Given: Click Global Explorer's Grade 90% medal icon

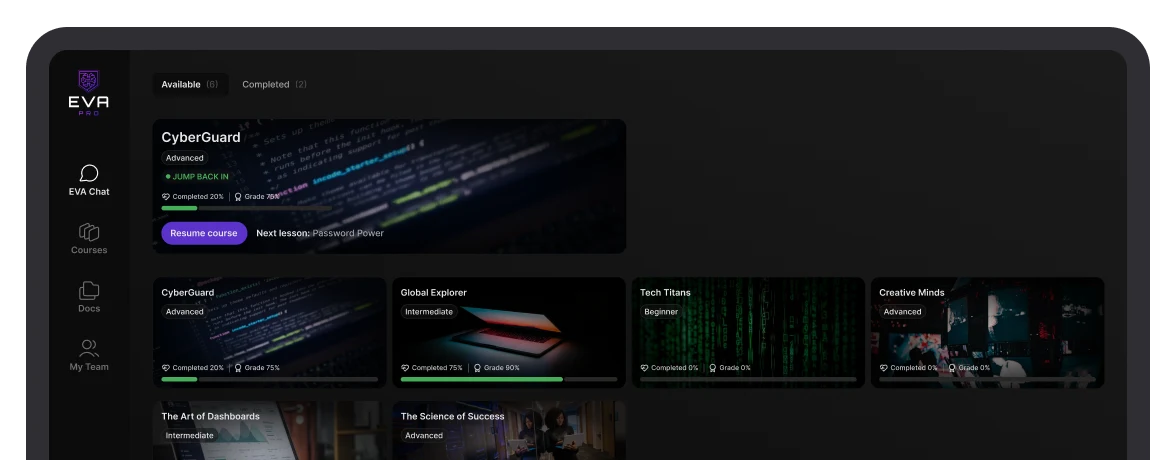Looking at the screenshot, I should pos(478,368).
